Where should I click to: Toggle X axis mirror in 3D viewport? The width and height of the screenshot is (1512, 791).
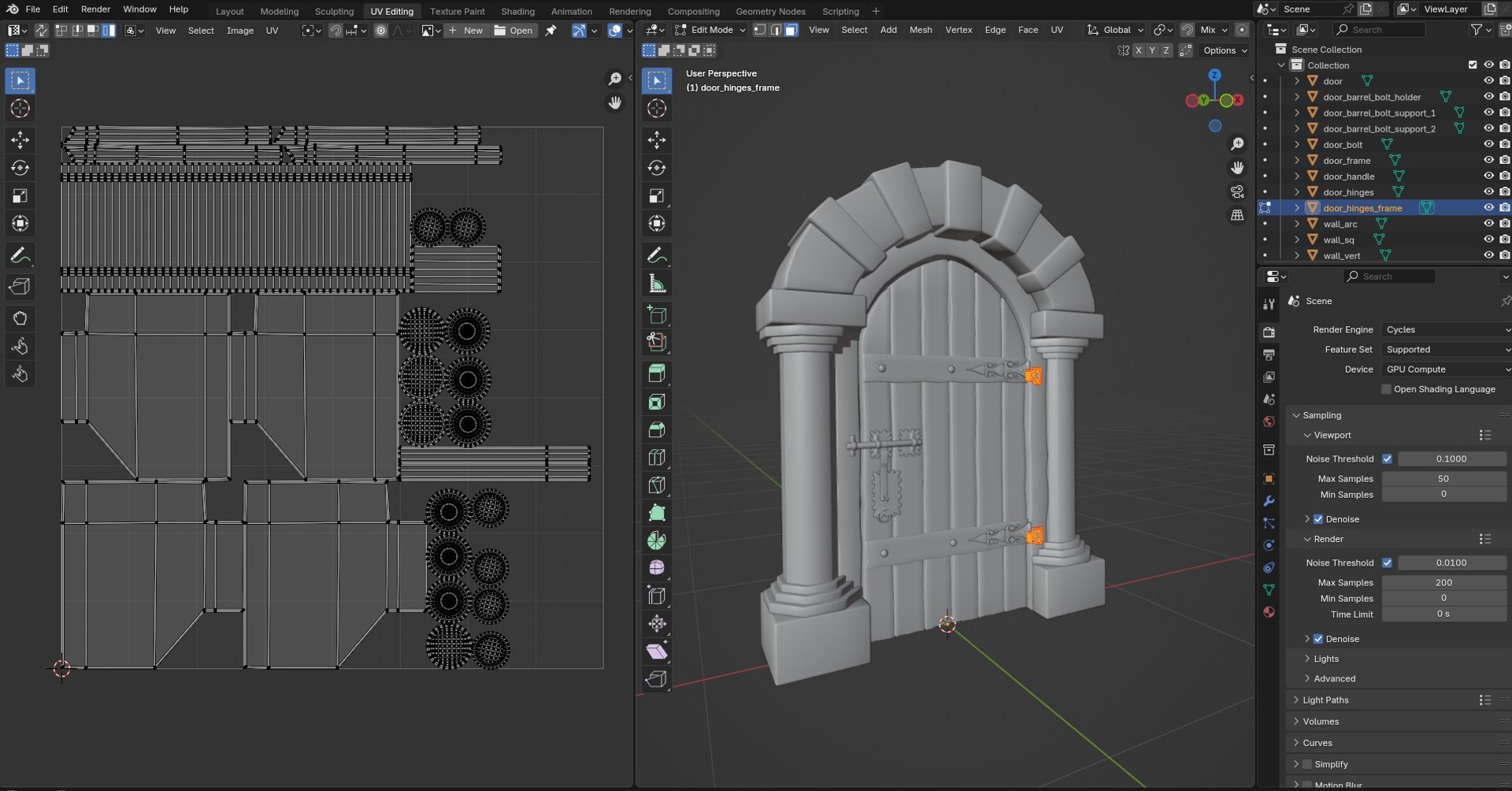[x=1138, y=50]
